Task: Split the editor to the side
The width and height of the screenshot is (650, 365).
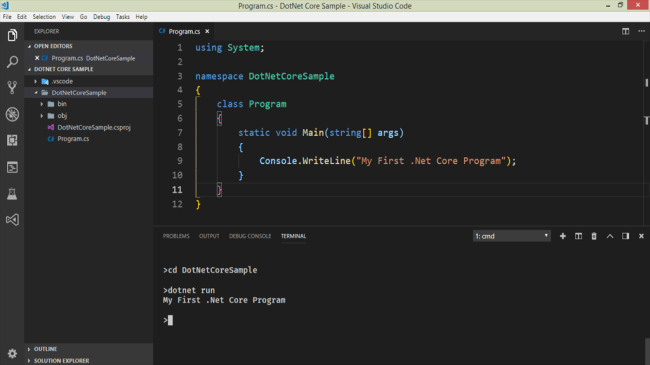Action: click(x=625, y=31)
